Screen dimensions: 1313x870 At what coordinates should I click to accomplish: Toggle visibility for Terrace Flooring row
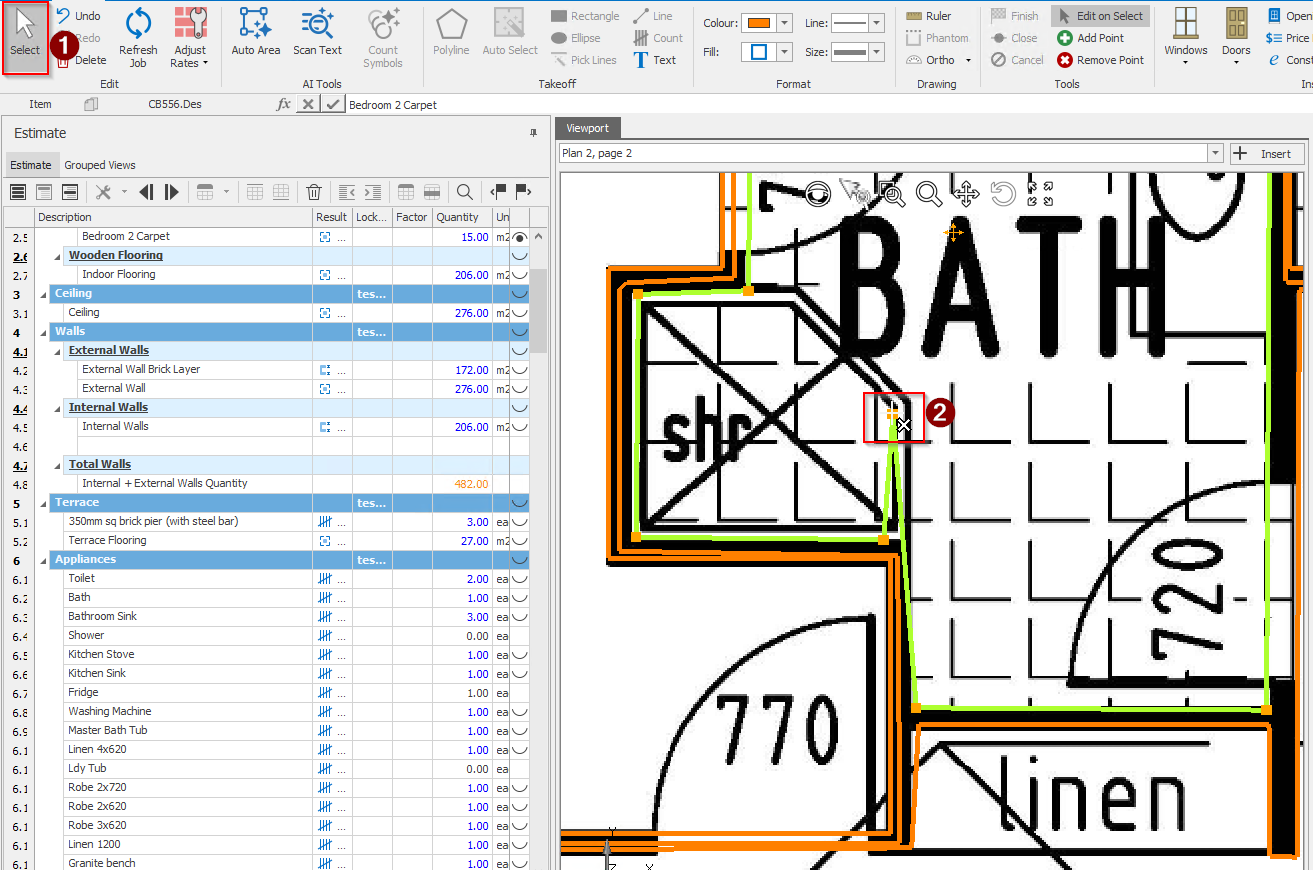(x=520, y=541)
